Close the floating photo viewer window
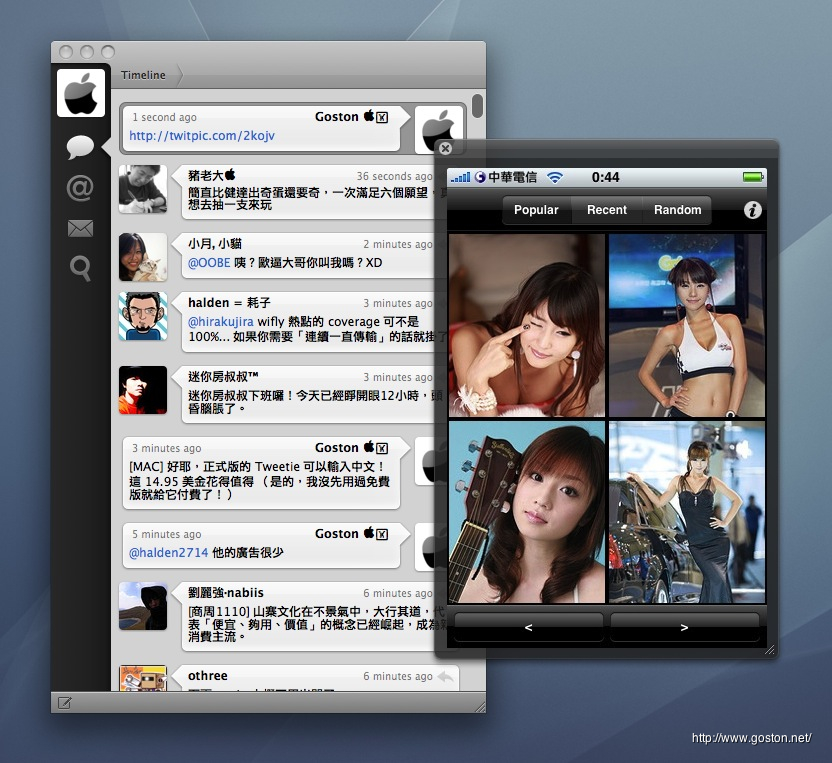832x763 pixels. [445, 149]
